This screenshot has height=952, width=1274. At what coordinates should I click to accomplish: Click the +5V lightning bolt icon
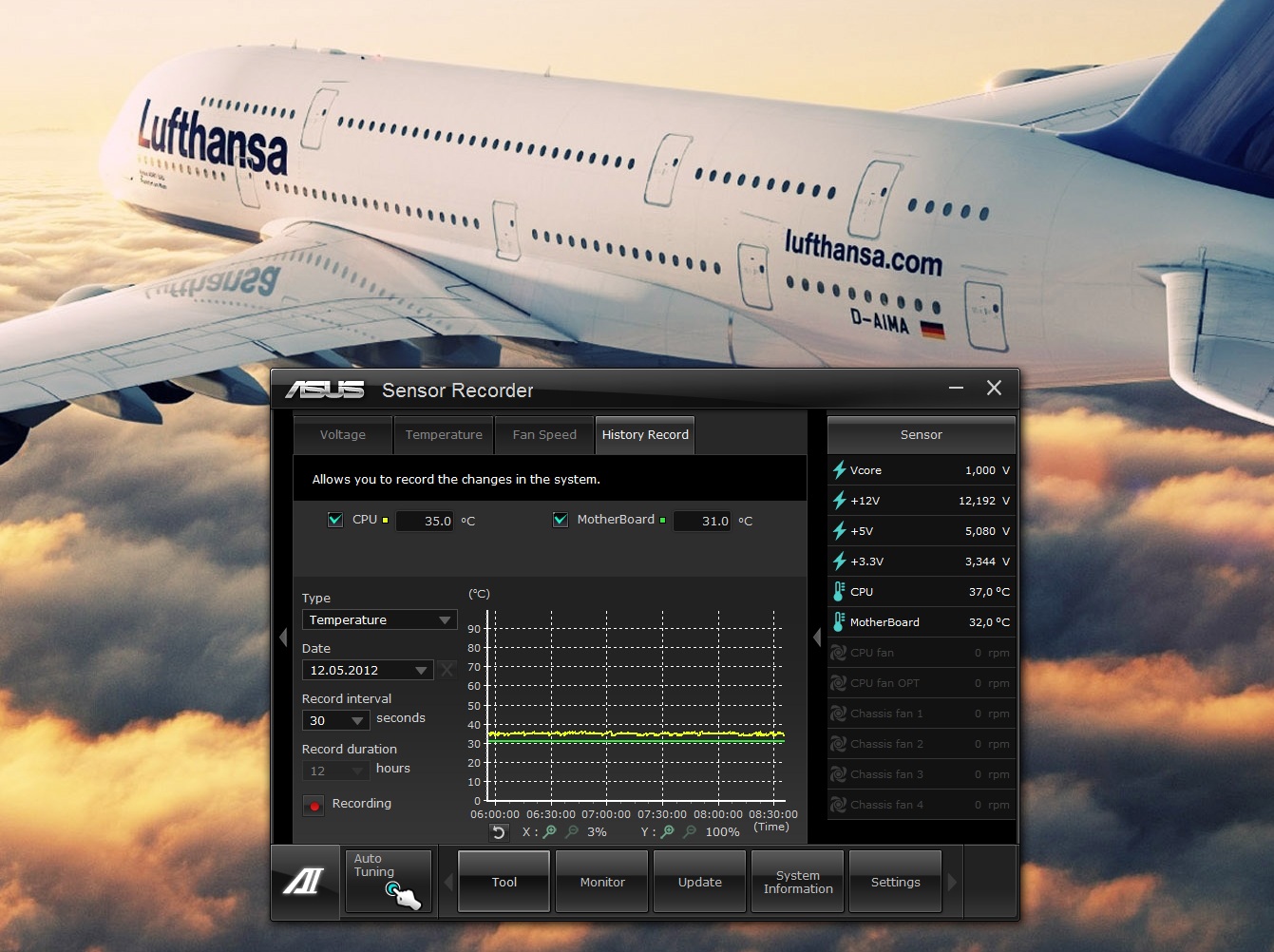point(839,530)
